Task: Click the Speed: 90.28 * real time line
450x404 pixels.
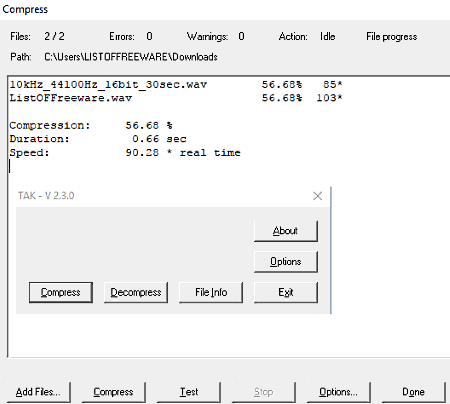Action: tap(125, 153)
